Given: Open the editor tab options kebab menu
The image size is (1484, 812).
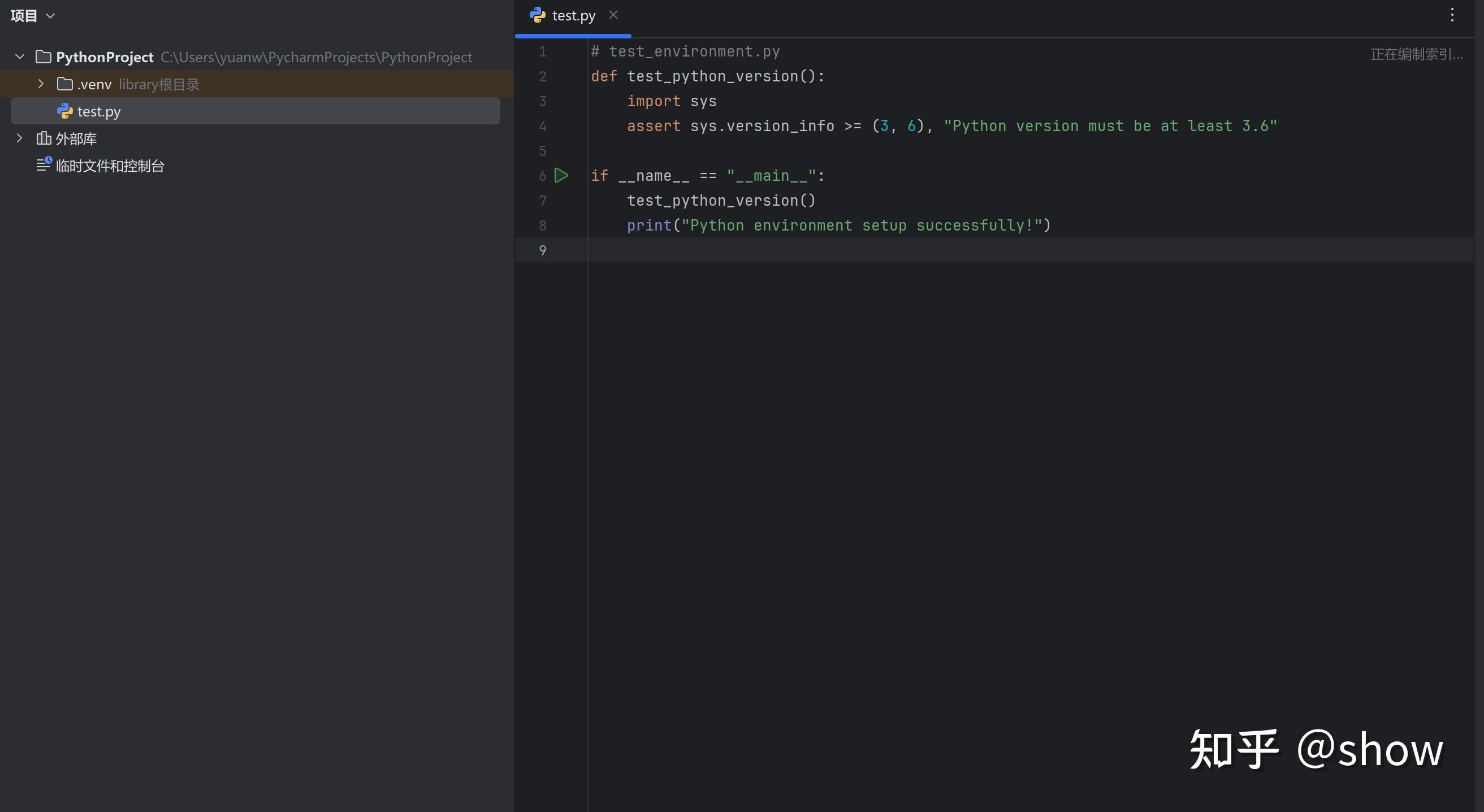Looking at the screenshot, I should 1452,15.
